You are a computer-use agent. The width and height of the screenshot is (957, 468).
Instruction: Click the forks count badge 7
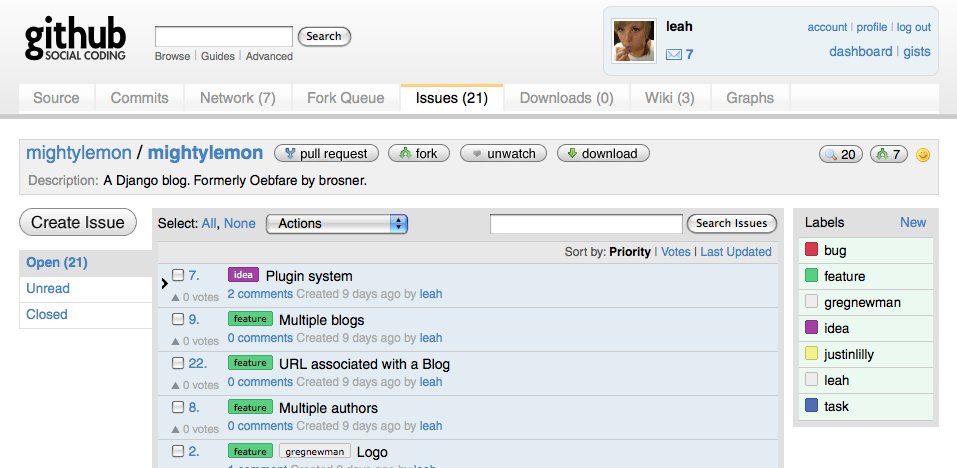coord(889,154)
